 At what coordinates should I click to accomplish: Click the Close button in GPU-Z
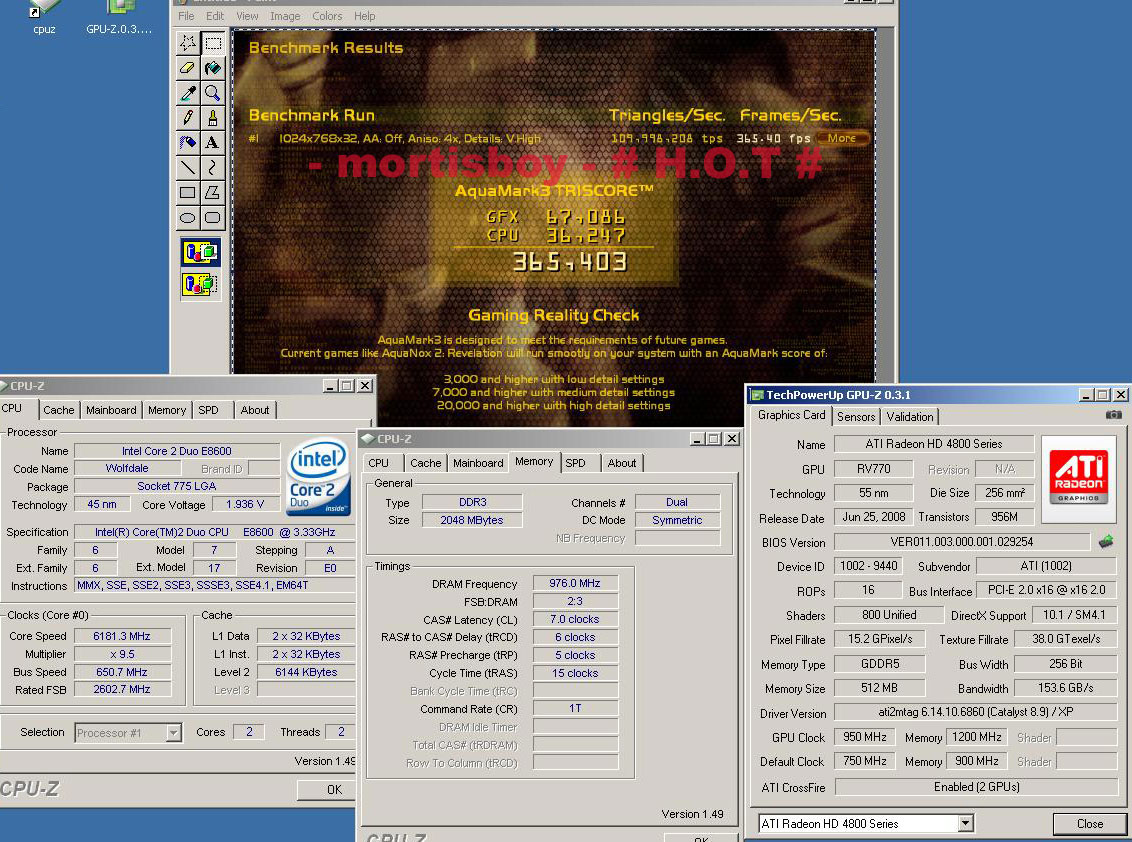[1089, 824]
